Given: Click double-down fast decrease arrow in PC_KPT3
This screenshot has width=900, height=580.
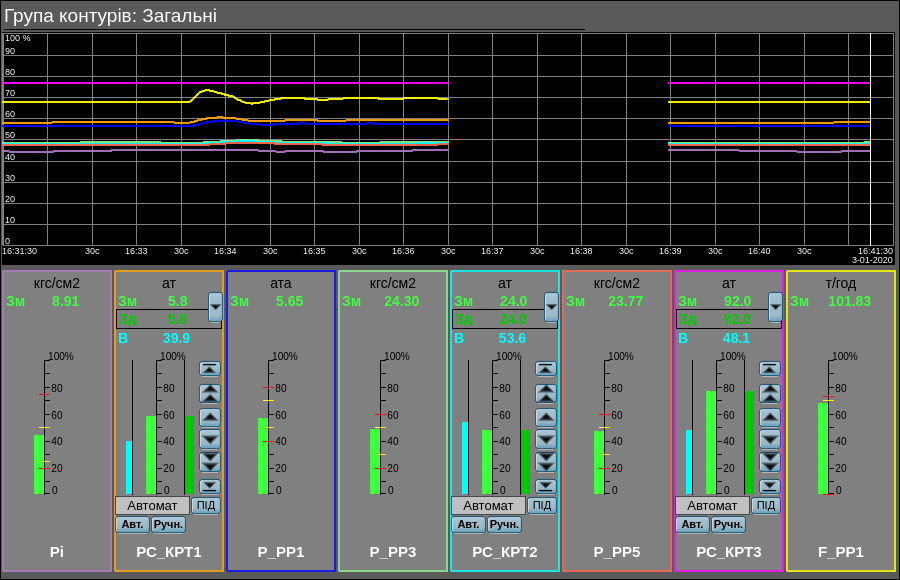Looking at the screenshot, I should tap(769, 461).
